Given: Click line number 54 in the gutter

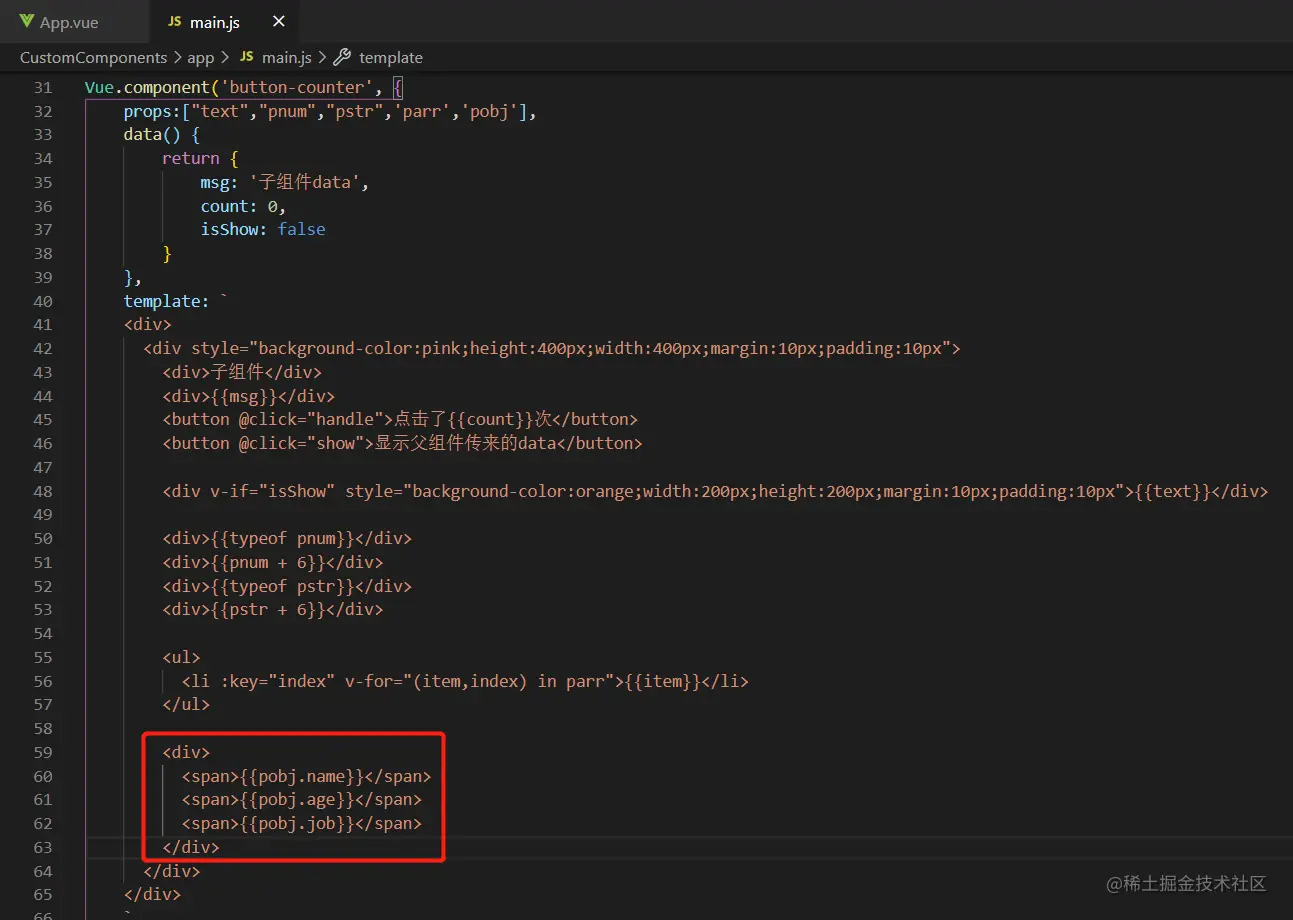Looking at the screenshot, I should click(43, 633).
